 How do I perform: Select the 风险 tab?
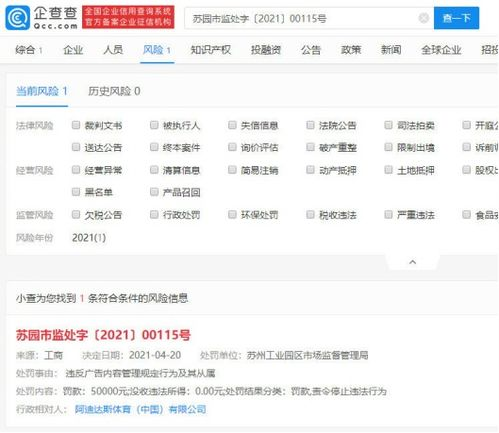[x=157, y=50]
